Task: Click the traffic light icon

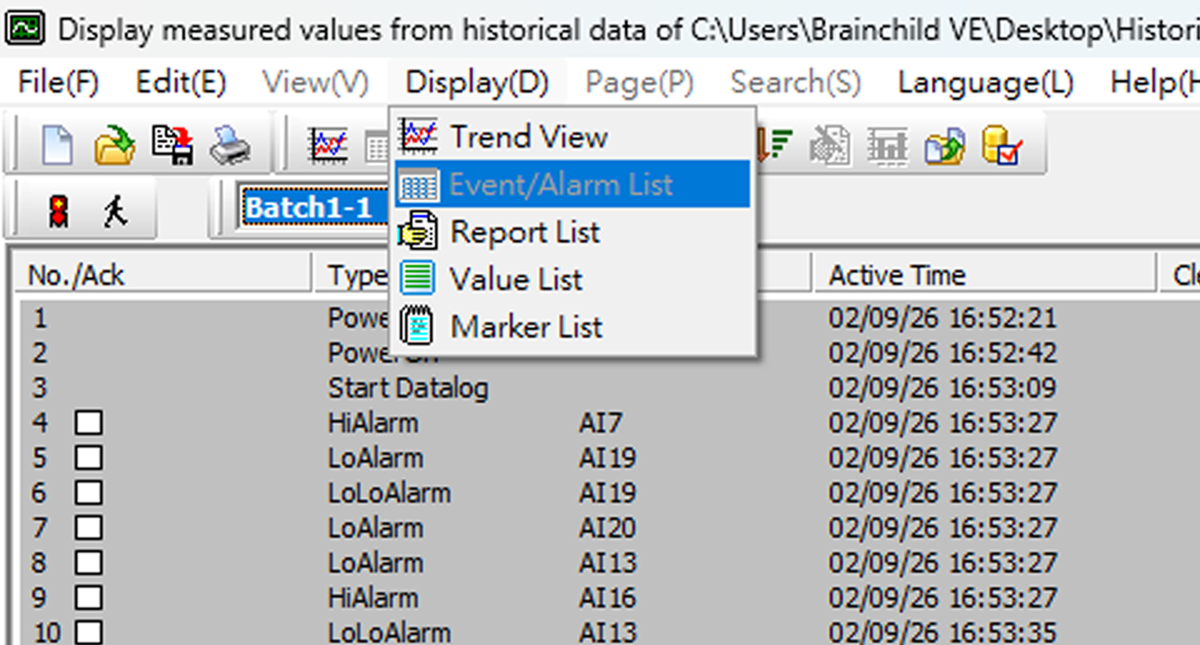Action: point(59,210)
